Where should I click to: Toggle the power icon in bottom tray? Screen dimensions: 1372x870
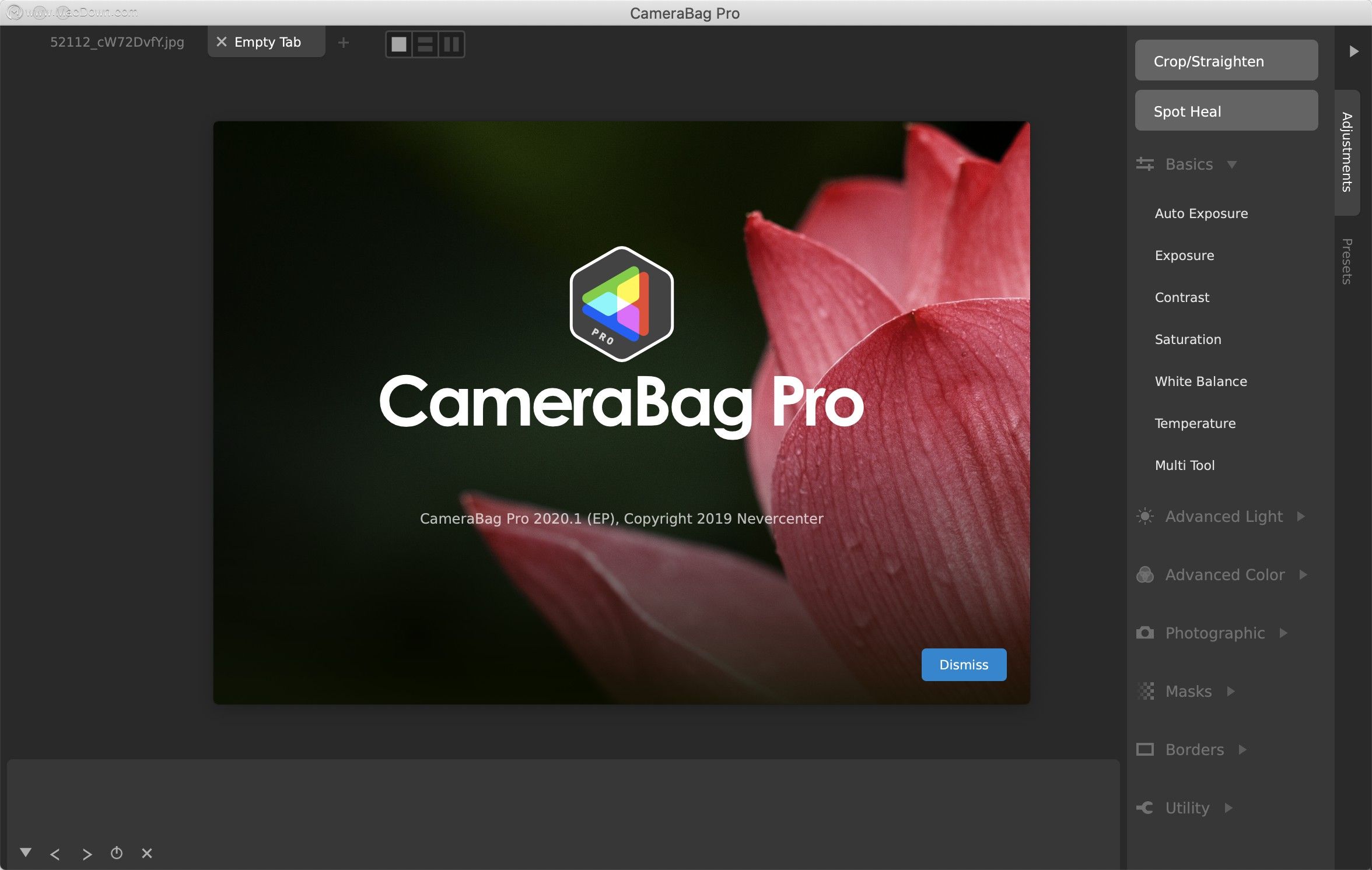tap(117, 853)
